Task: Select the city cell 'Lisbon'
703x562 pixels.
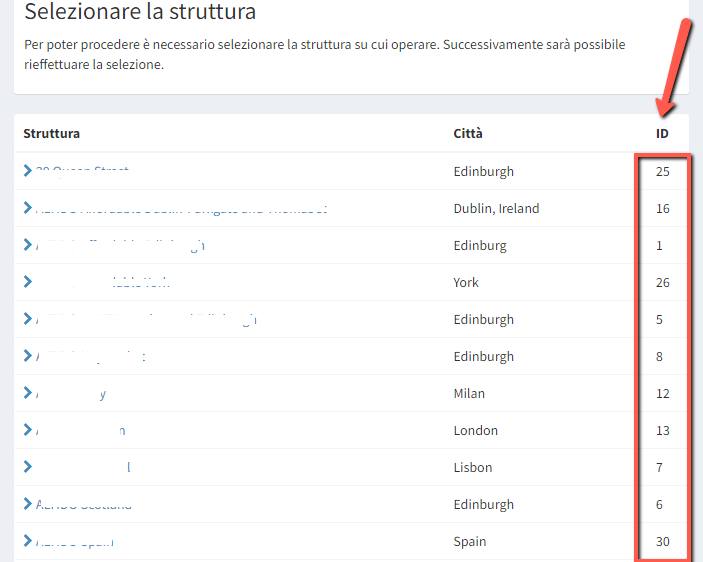Action: click(x=473, y=467)
